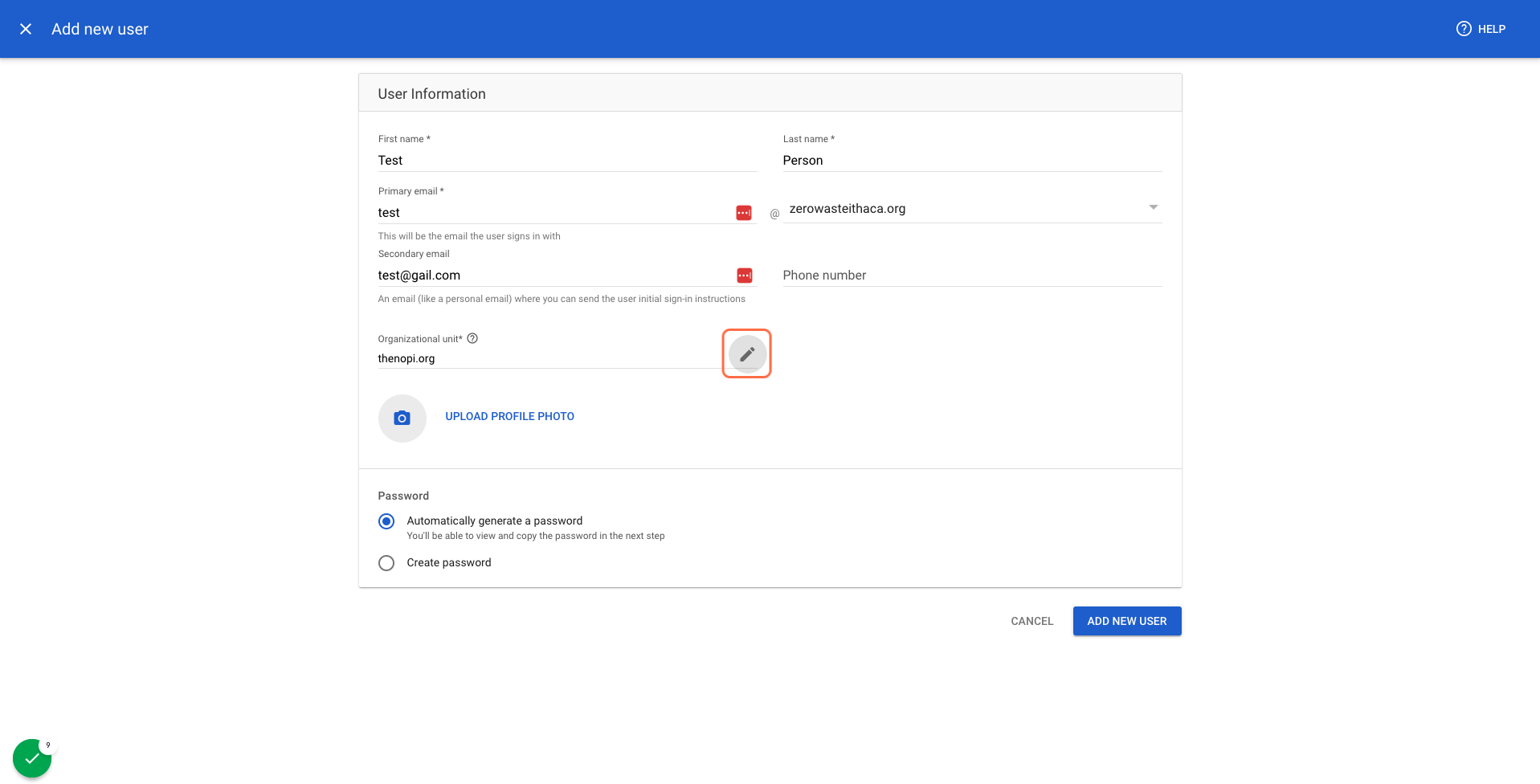Select Automatically generate a password
Screen dimensions: 1540x784
386,521
